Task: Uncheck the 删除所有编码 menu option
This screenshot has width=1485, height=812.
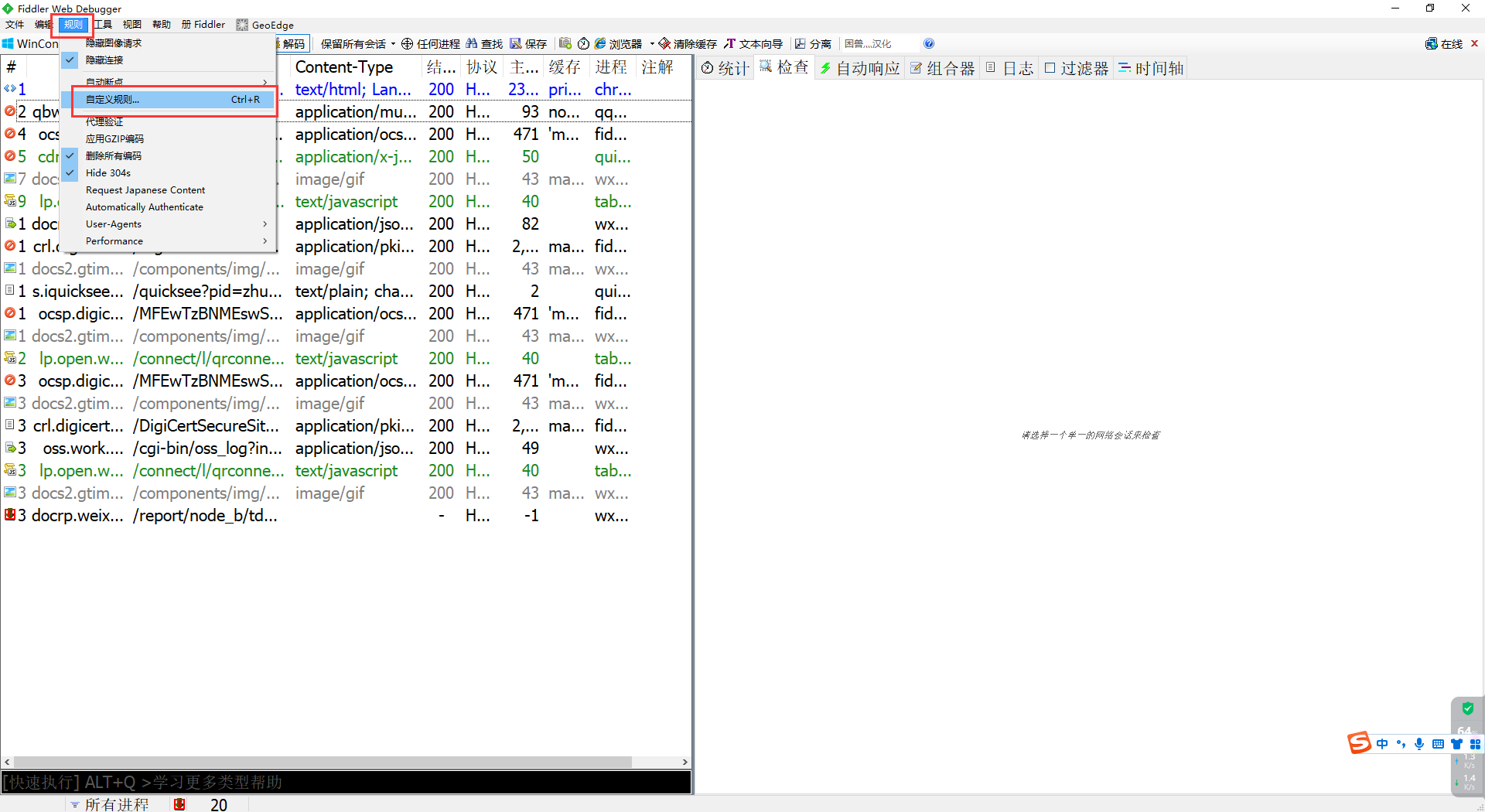Action: [x=114, y=156]
